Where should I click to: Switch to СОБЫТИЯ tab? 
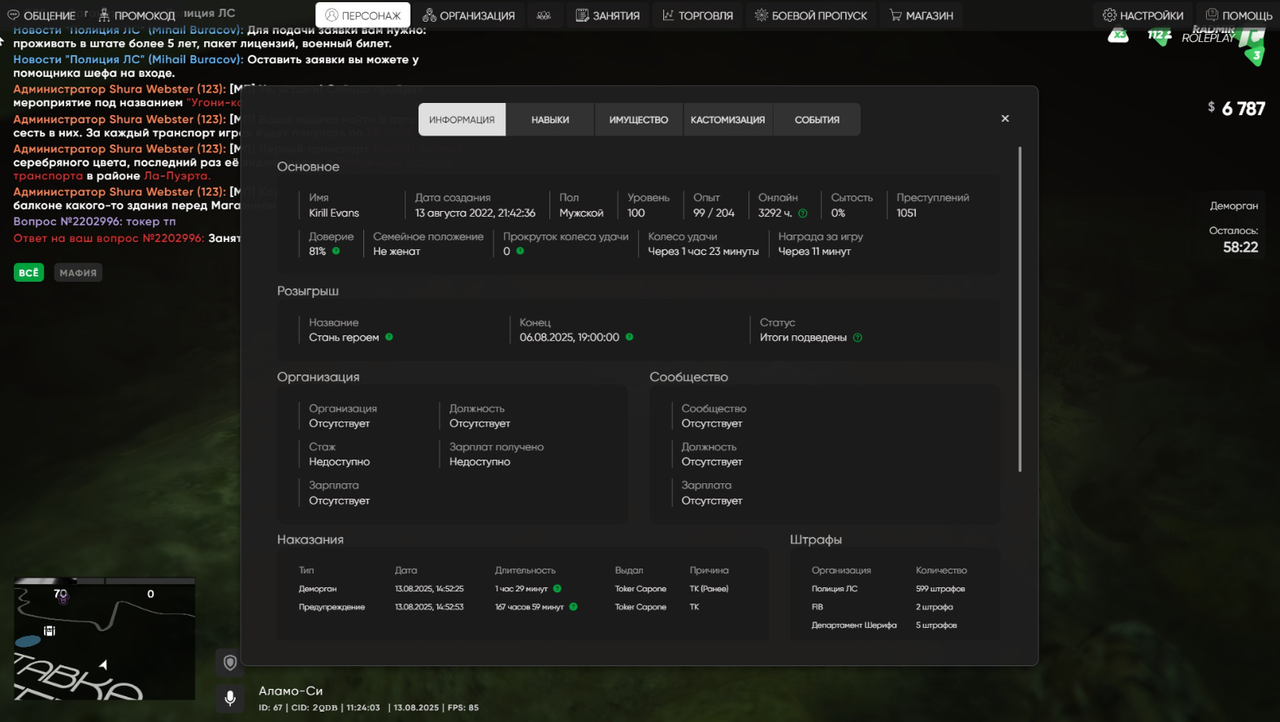coord(817,119)
